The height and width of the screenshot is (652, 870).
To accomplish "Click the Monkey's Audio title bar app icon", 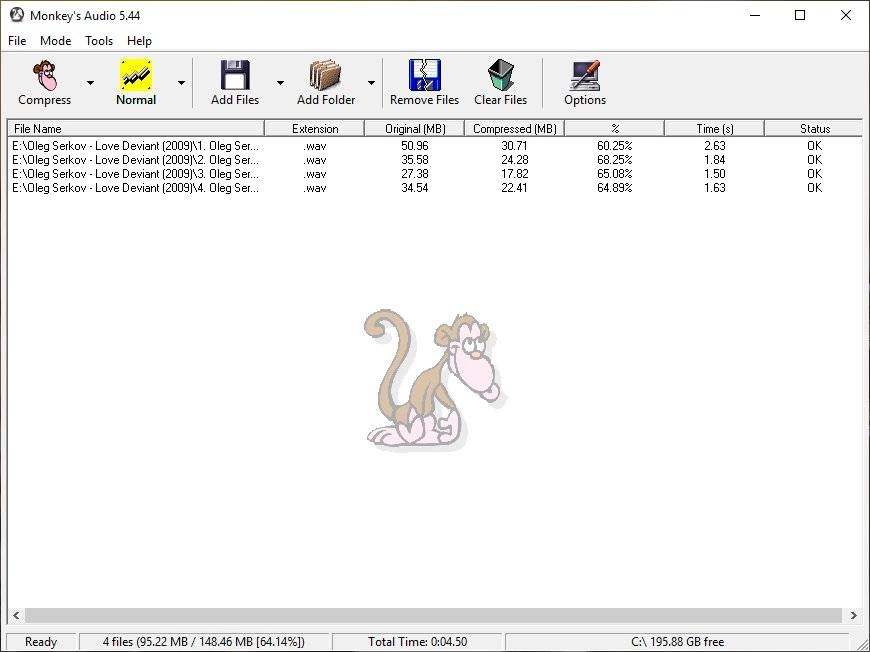I will coord(17,15).
